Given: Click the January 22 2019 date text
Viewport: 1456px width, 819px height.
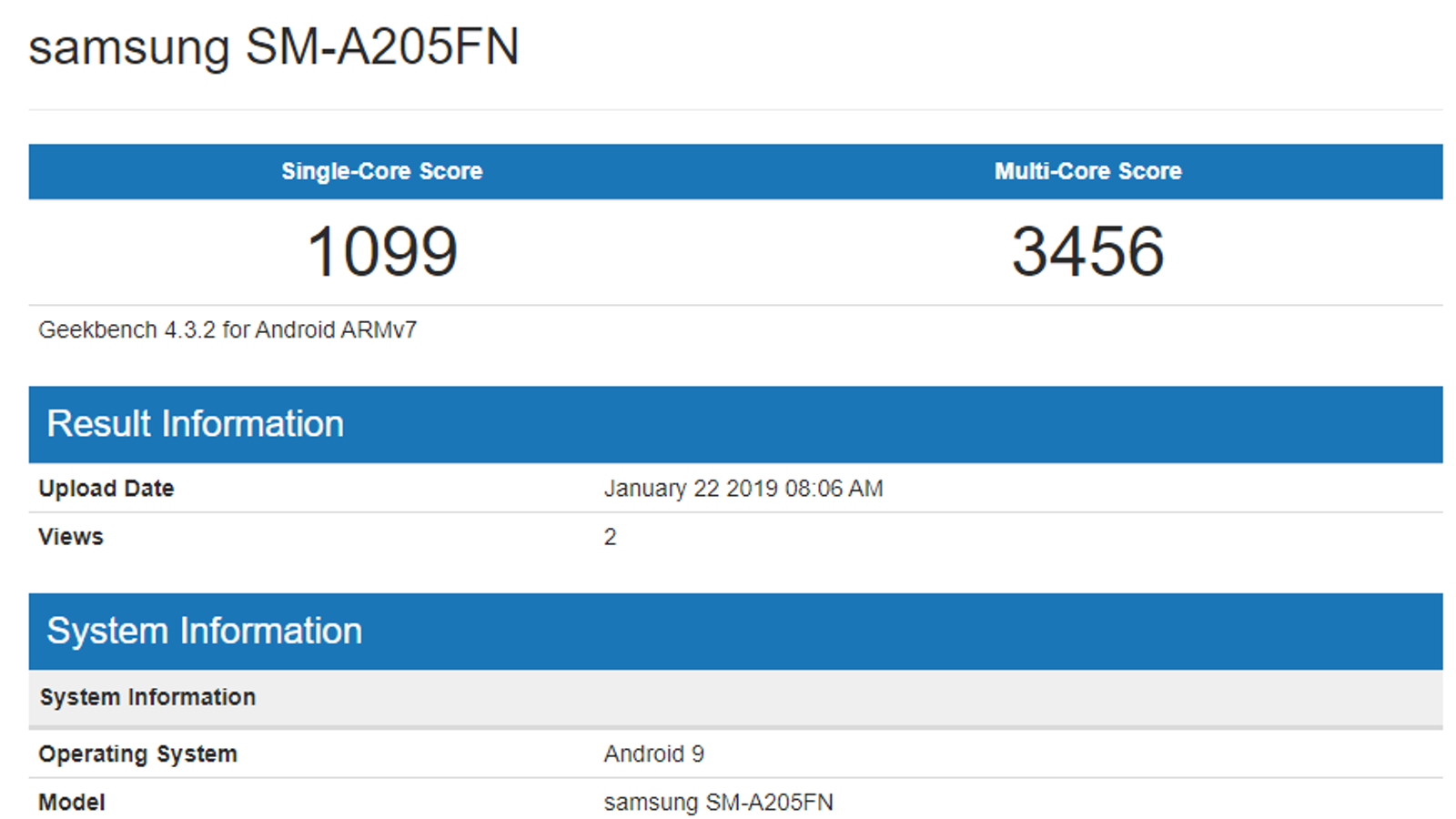Looking at the screenshot, I should tap(691, 489).
